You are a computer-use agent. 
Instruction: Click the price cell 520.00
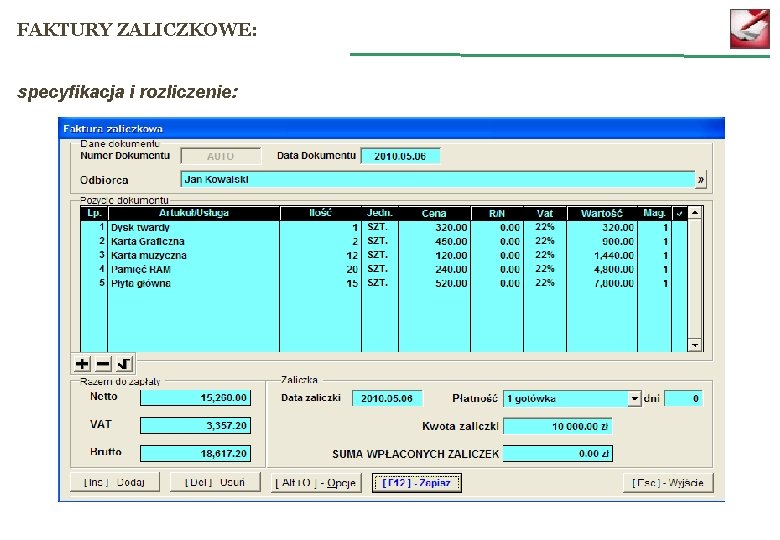(434, 283)
